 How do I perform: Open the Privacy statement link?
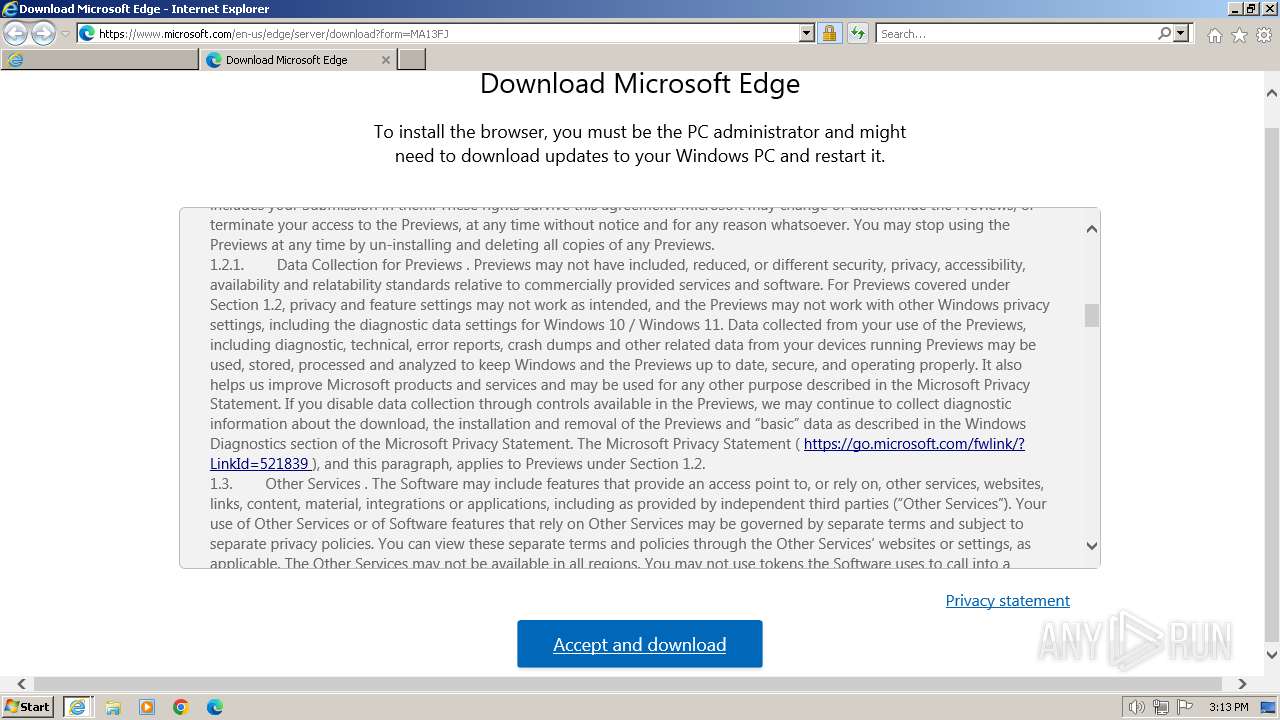point(1007,600)
